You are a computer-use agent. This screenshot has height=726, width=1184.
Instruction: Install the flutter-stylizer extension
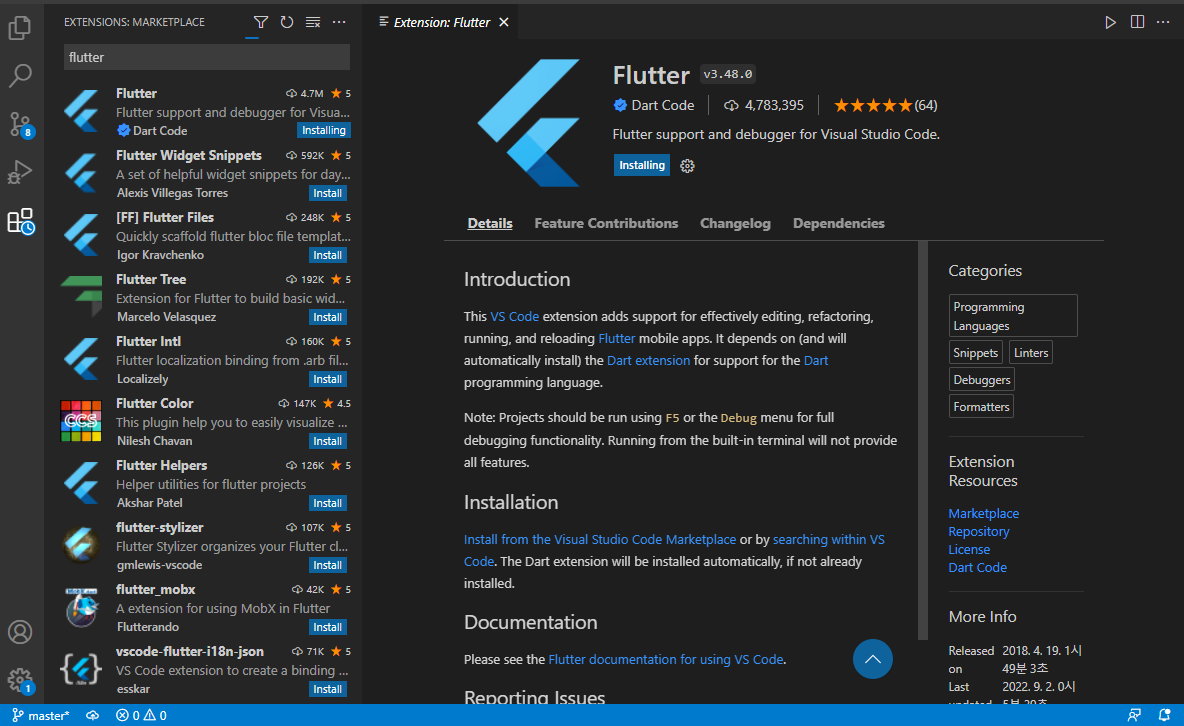[328, 565]
